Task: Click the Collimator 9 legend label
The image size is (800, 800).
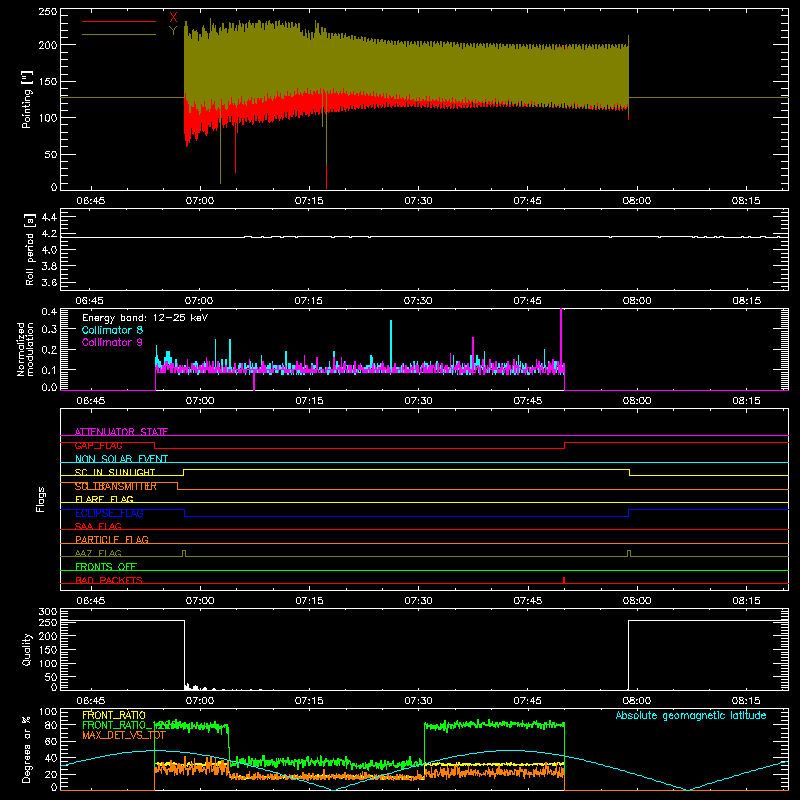Action: point(112,342)
